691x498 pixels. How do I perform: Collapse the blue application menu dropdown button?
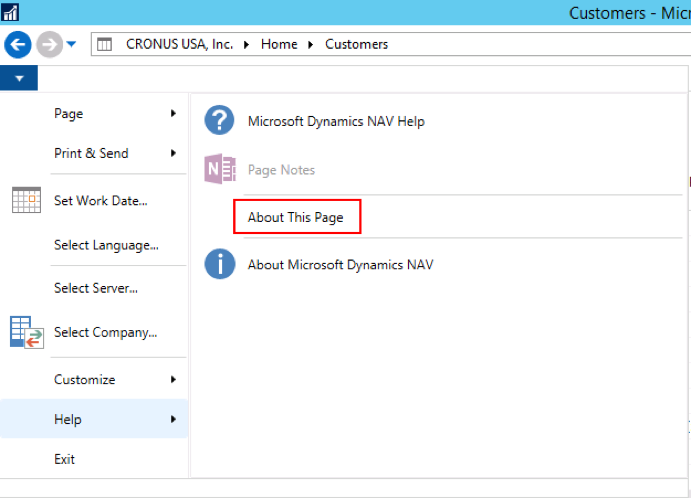coord(19,78)
